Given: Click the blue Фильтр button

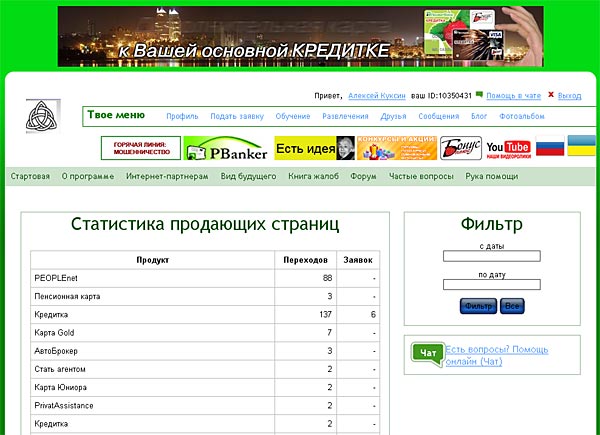Looking at the screenshot, I should (478, 306).
